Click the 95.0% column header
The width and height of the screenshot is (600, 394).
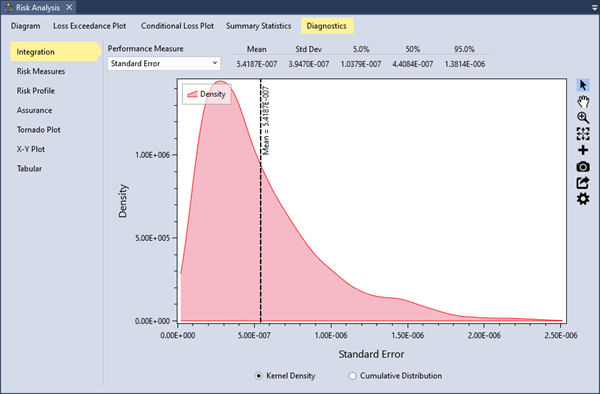point(465,49)
